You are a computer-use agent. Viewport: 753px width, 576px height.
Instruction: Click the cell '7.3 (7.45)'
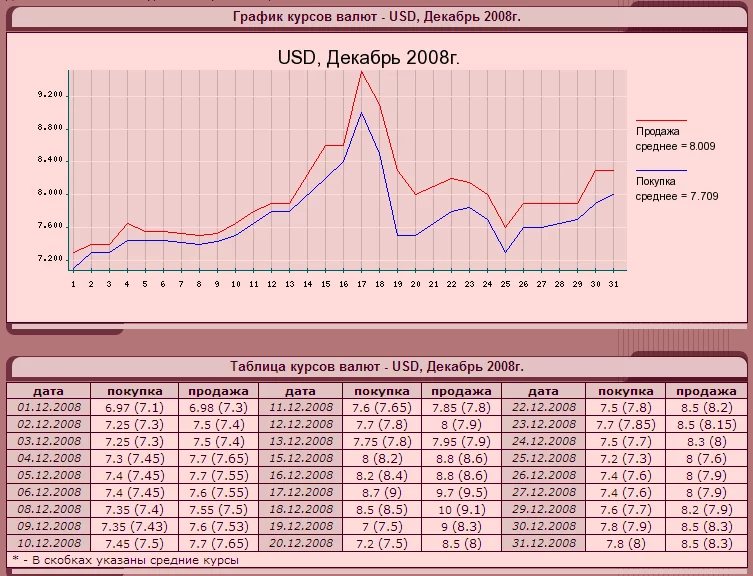(134, 458)
